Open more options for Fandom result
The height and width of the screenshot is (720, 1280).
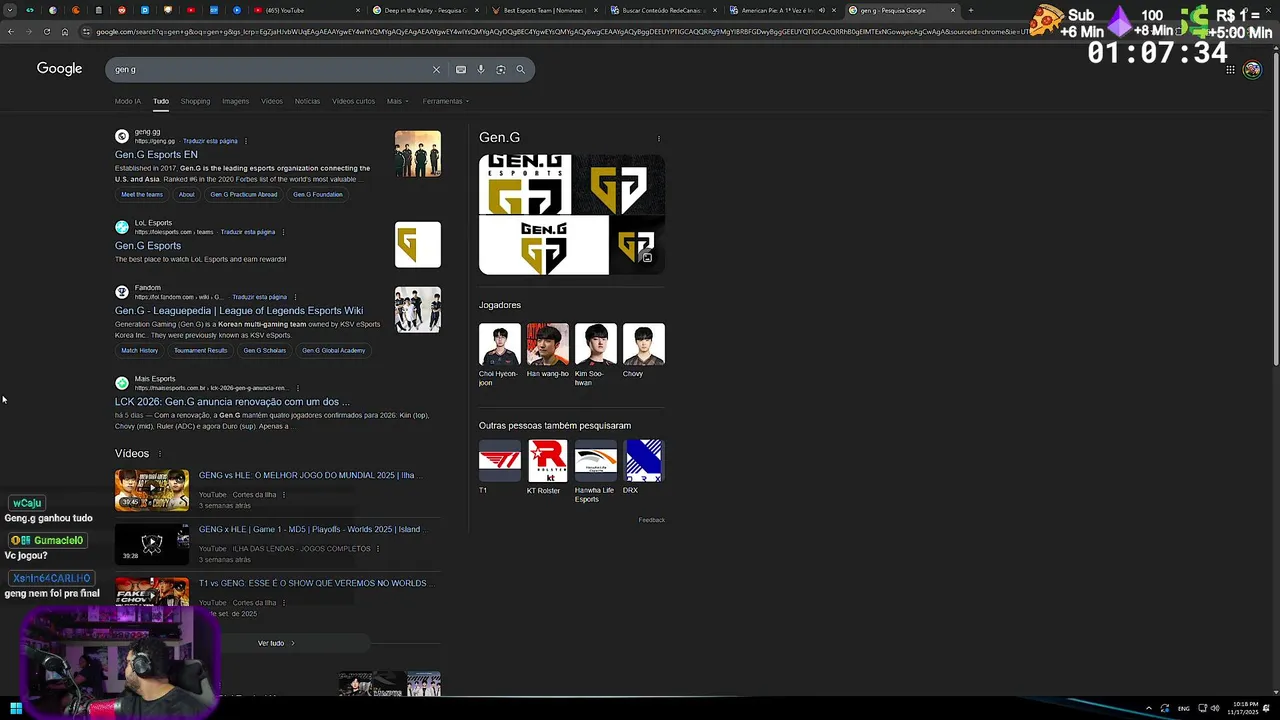(x=295, y=297)
